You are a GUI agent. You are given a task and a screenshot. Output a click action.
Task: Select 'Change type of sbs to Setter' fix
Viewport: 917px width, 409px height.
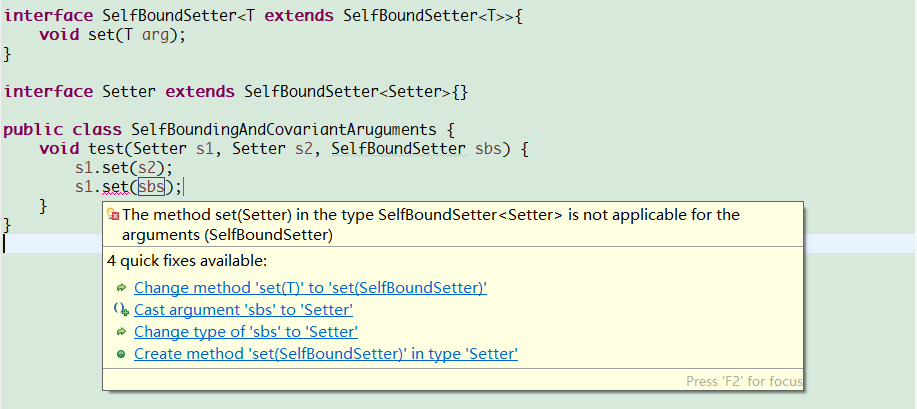[246, 332]
